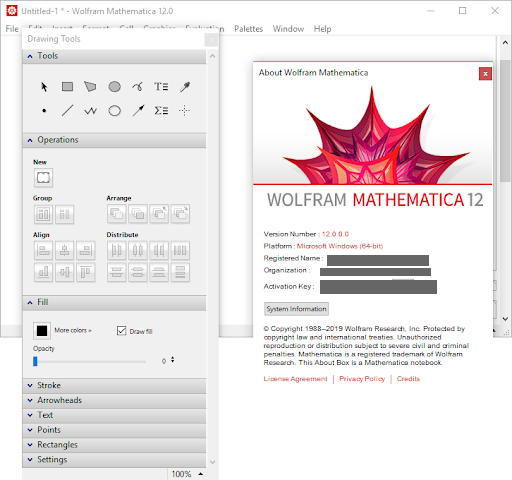
Task: Open the Palettes menu
Action: tap(248, 29)
